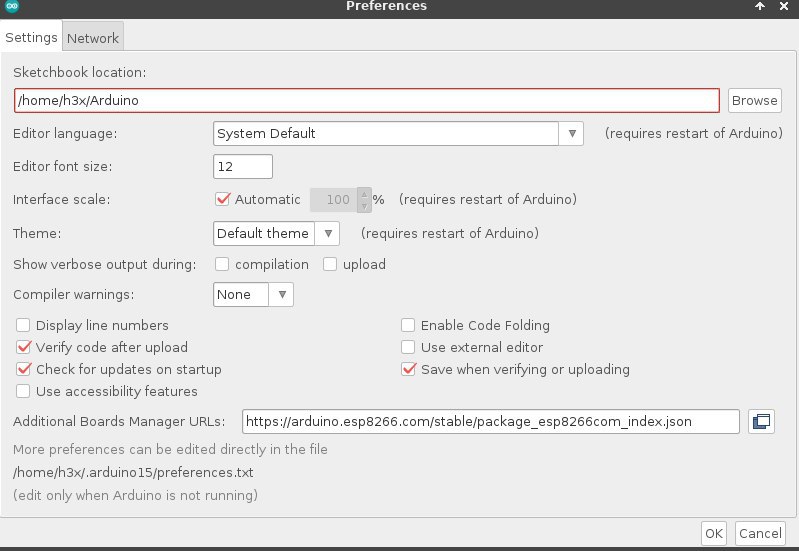Viewport: 799px width, 551px height.
Task: Click the roll-up arrow in the title bar
Action: click(x=760, y=6)
